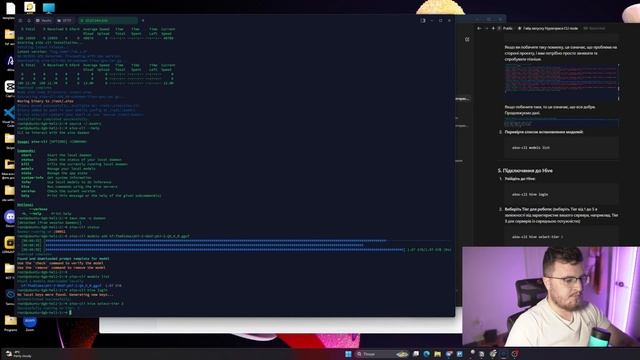
Task: Switch to the SFTP tab
Action: pos(64,20)
